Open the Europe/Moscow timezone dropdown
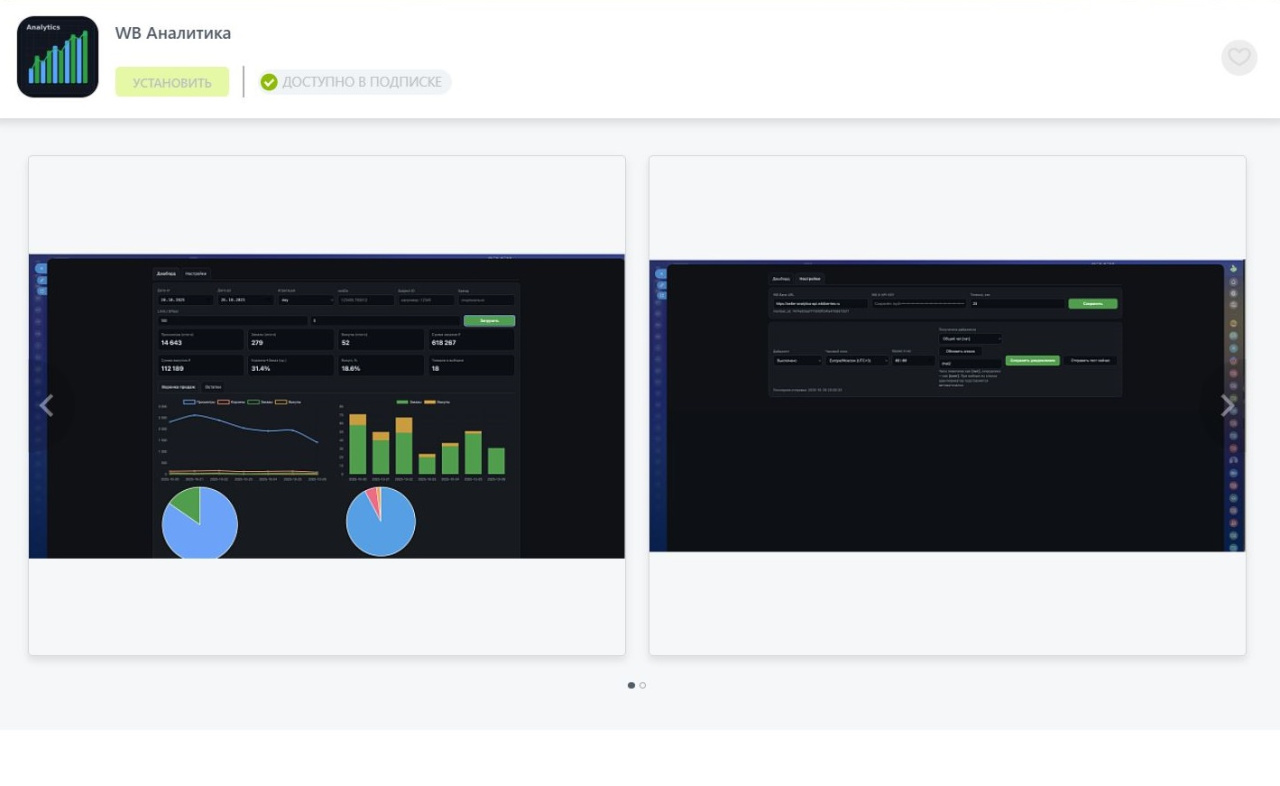1280x786 pixels. point(856,360)
